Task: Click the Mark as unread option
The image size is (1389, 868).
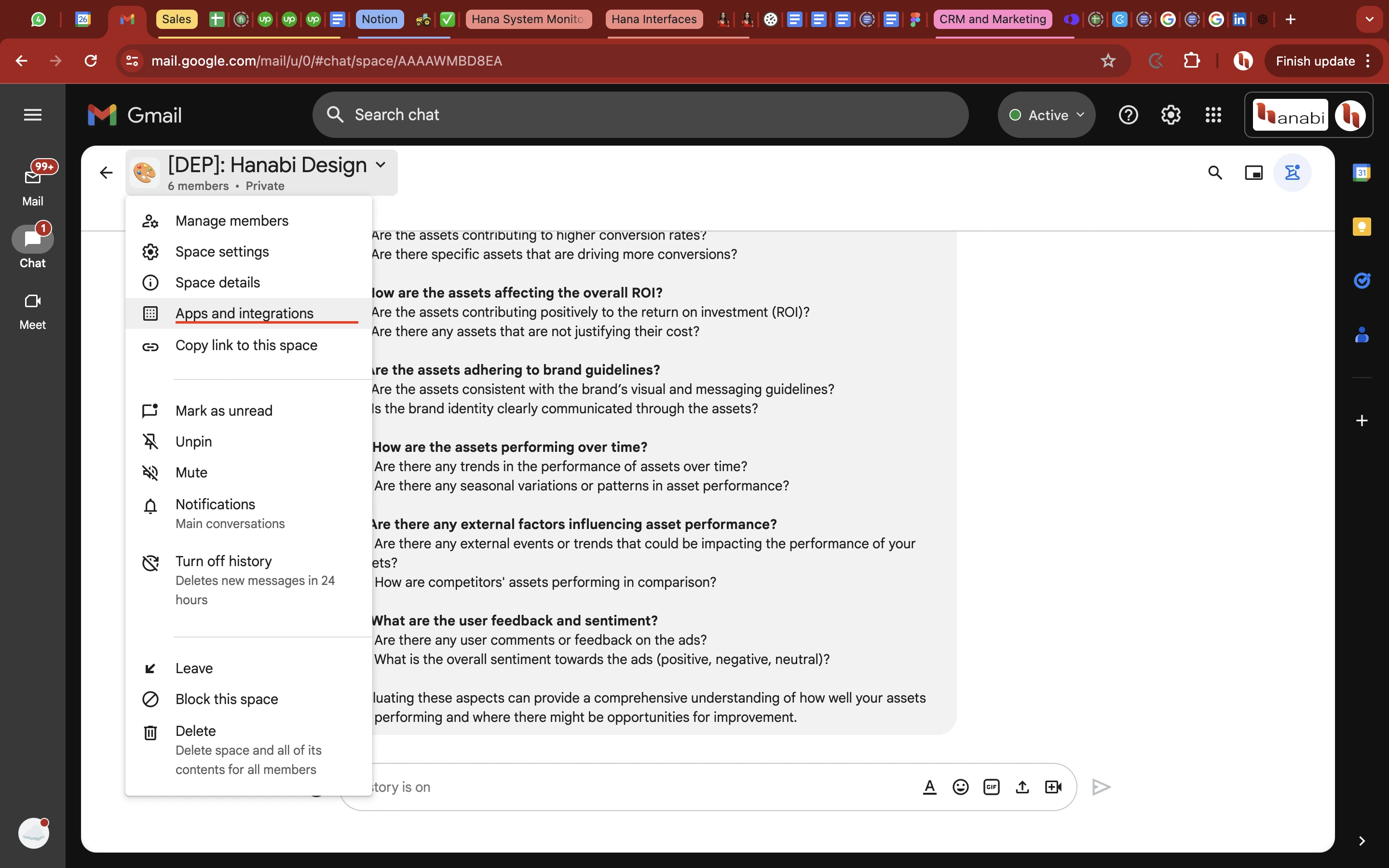Action: tap(224, 410)
